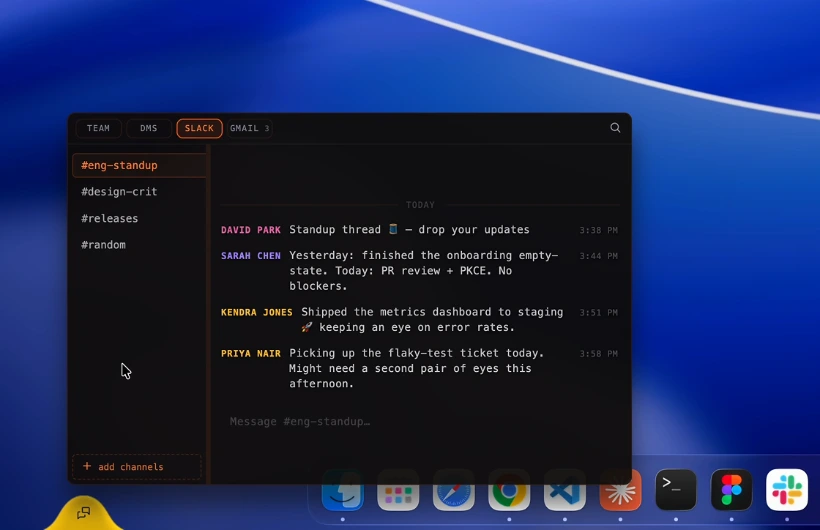Launch Safari from the dock
This screenshot has width=820, height=530.
453,490
